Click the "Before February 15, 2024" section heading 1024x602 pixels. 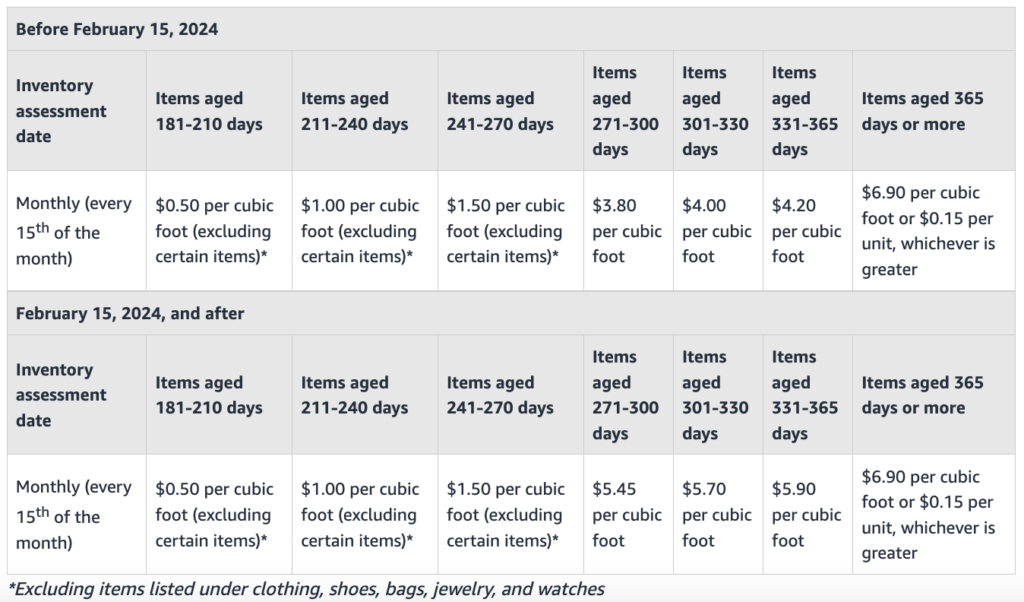(117, 29)
